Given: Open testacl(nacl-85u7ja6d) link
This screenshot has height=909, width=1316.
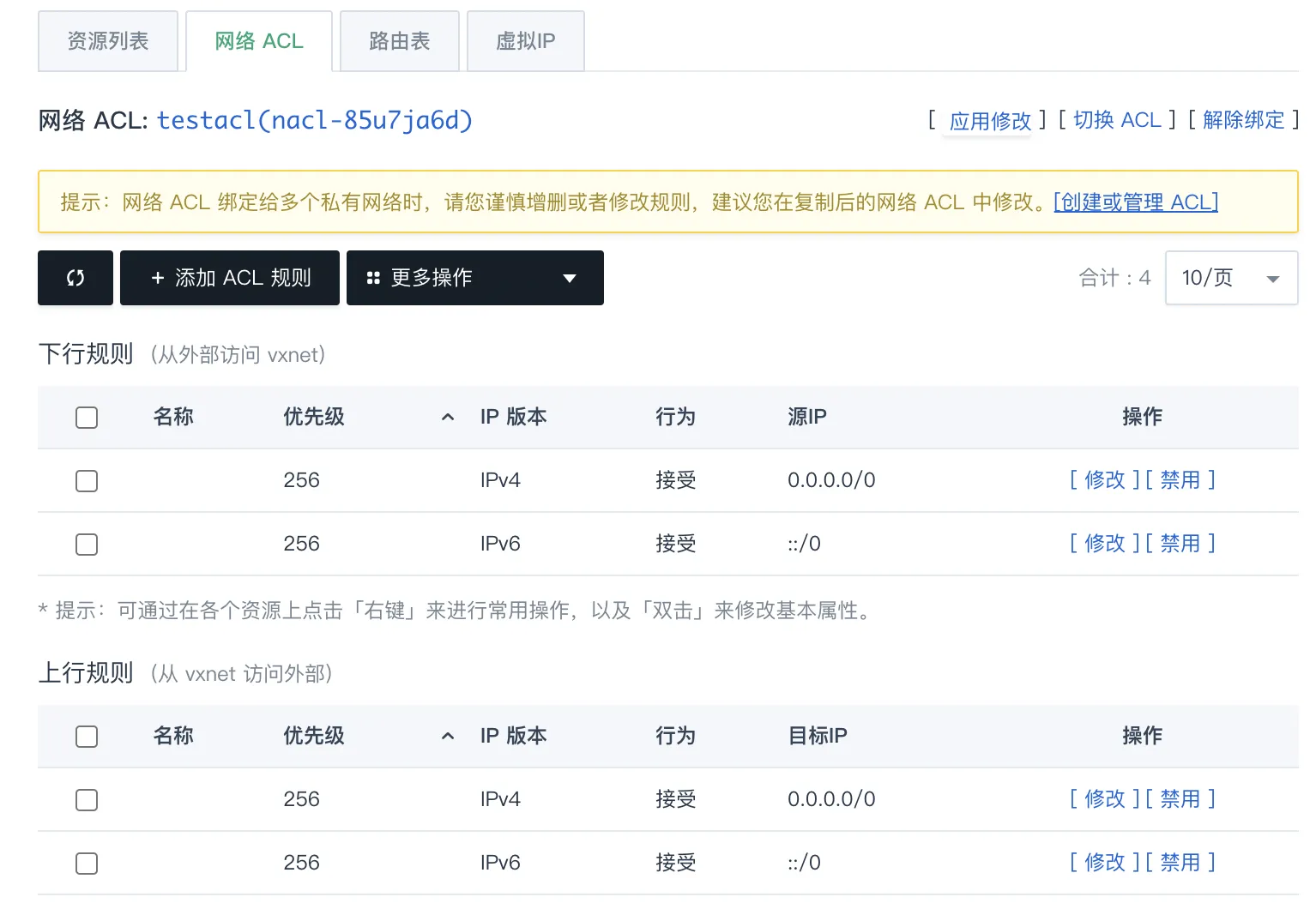Looking at the screenshot, I should click(x=315, y=120).
